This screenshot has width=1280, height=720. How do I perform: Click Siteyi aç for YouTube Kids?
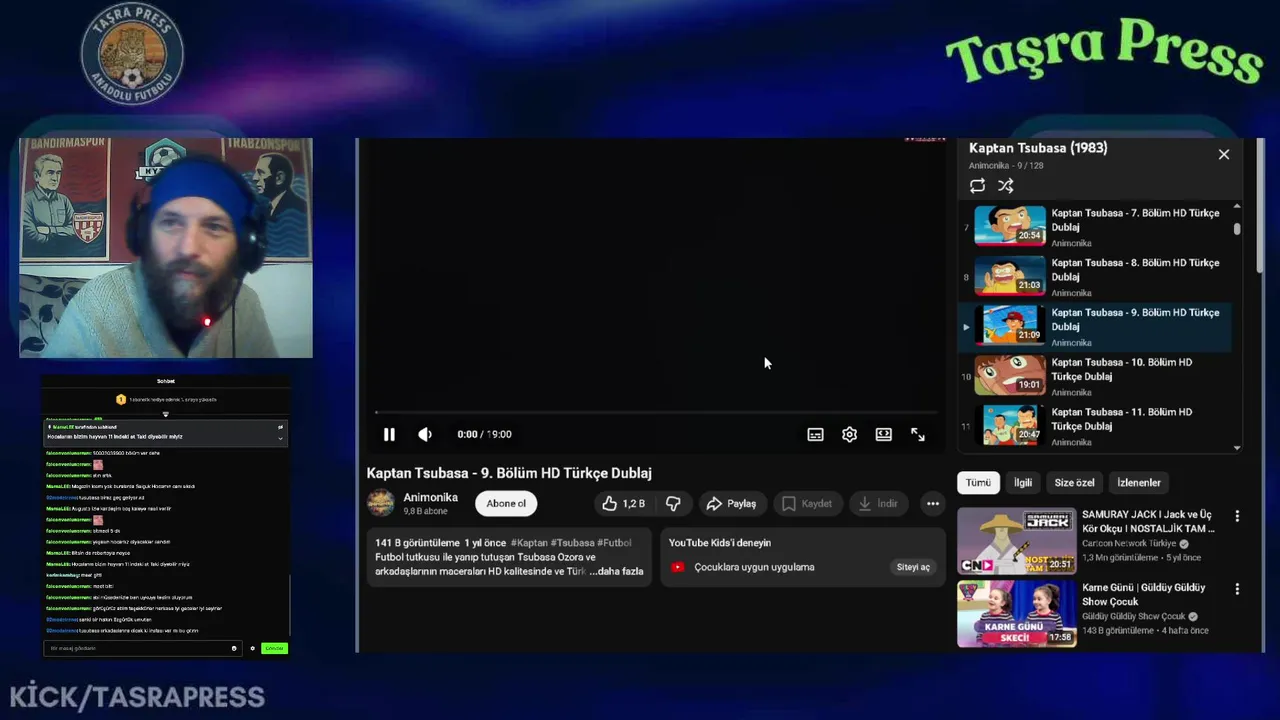click(x=913, y=567)
